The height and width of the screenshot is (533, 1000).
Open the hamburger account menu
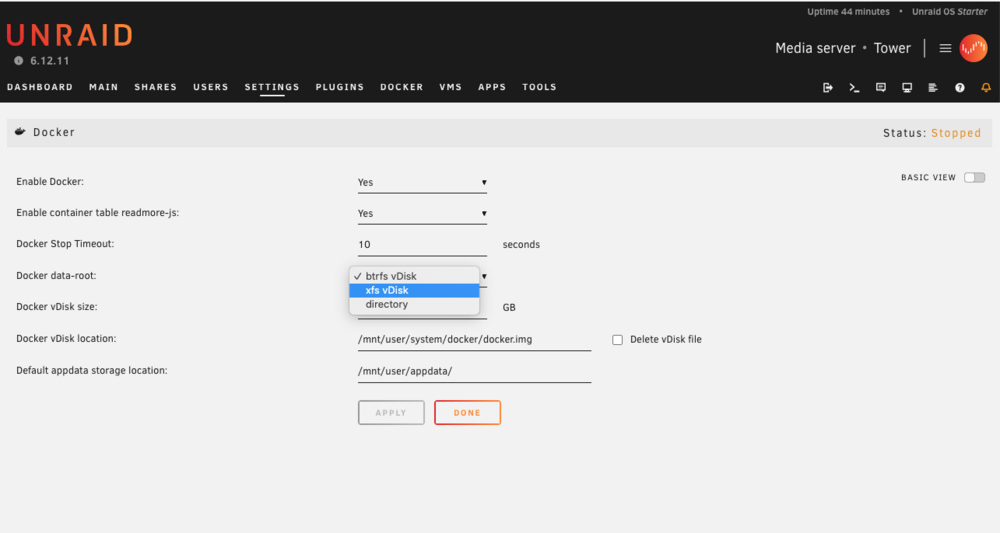click(x=945, y=48)
